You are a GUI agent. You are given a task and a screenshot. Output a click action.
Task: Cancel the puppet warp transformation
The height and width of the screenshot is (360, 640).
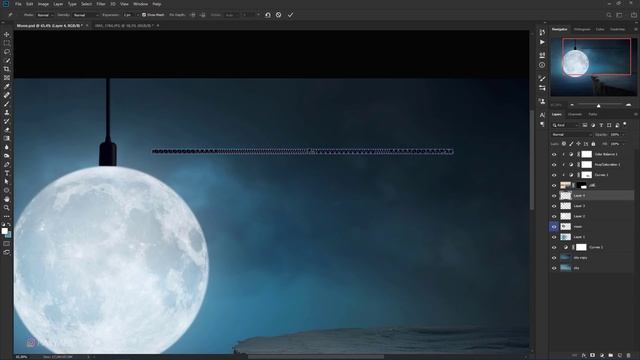coord(278,15)
